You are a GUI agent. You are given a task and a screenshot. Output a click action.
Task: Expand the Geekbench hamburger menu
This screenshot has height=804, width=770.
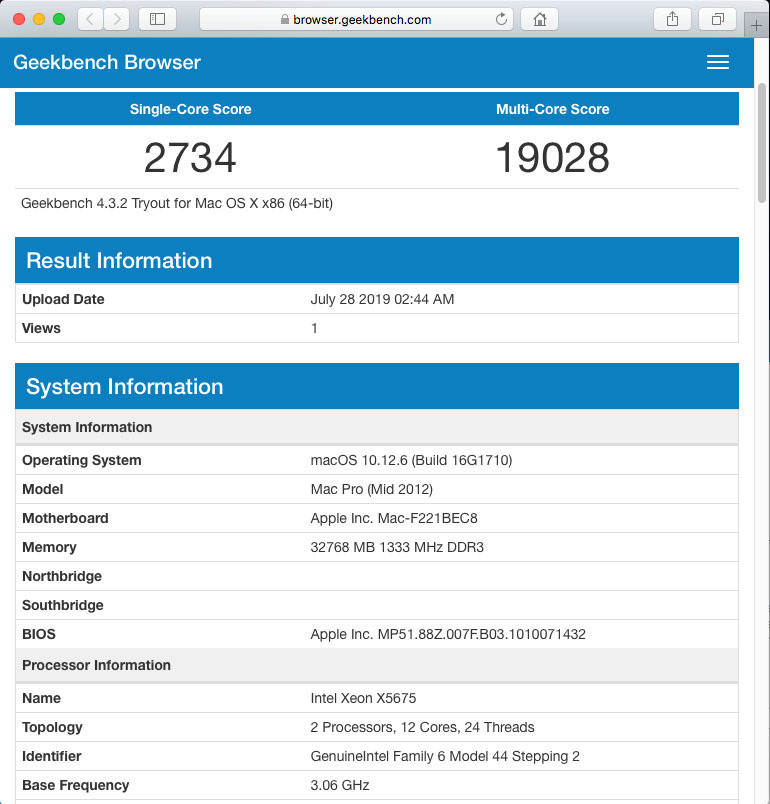coord(717,62)
